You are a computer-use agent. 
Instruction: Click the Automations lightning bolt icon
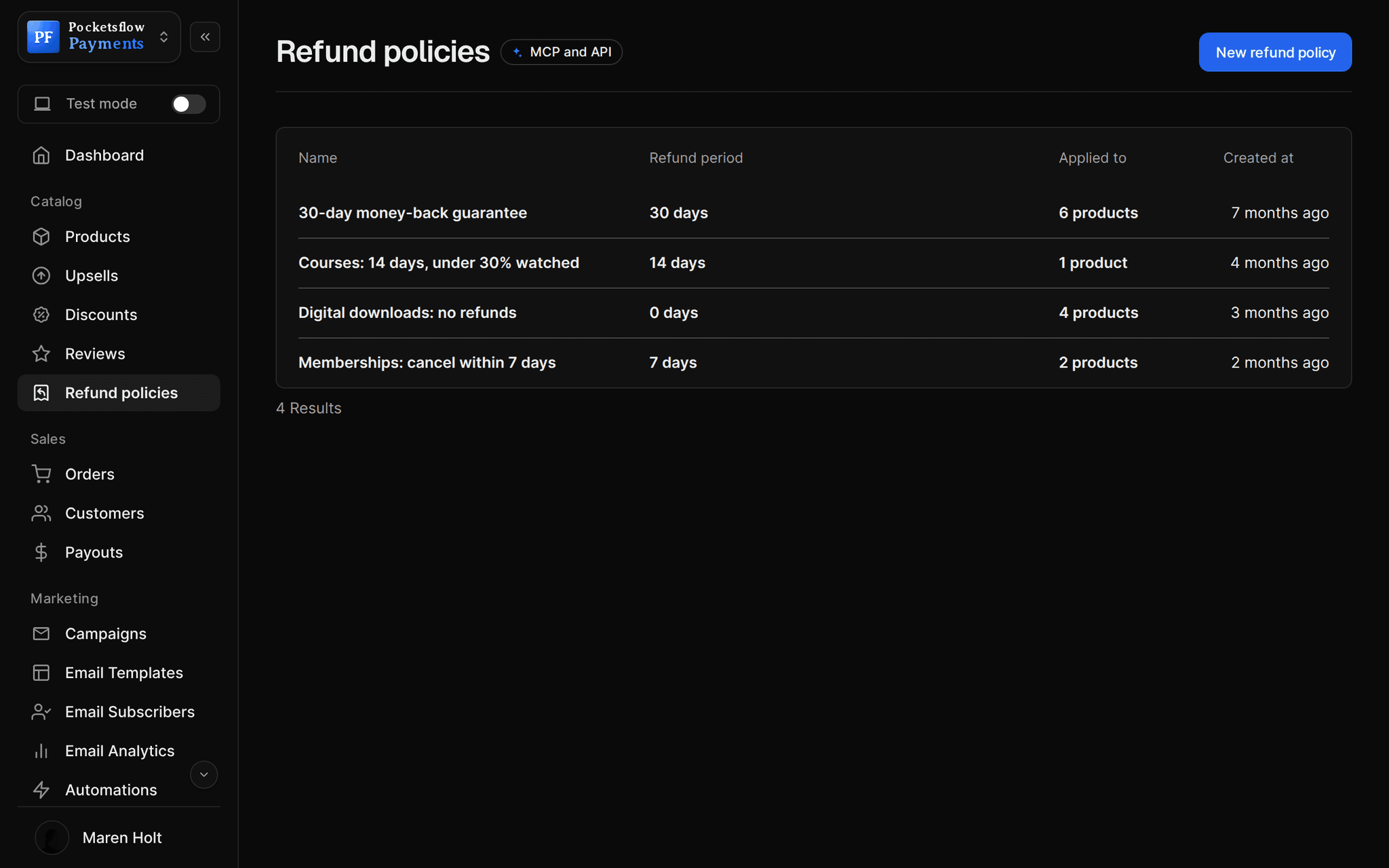[x=41, y=790]
